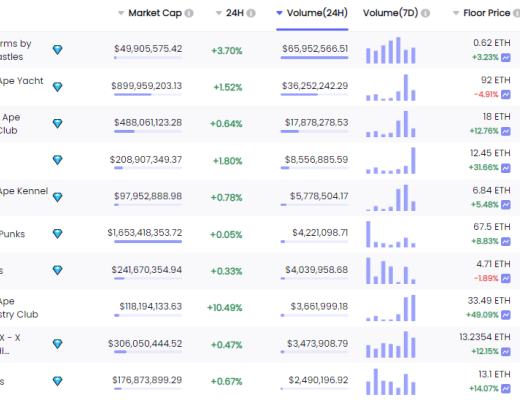Select the $5,778,504.17 volume value
The image size is (520, 400).
319,196
